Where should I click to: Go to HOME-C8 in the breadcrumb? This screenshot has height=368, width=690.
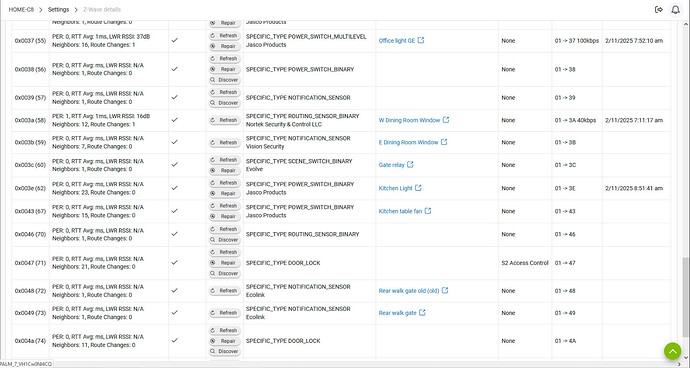pos(21,9)
